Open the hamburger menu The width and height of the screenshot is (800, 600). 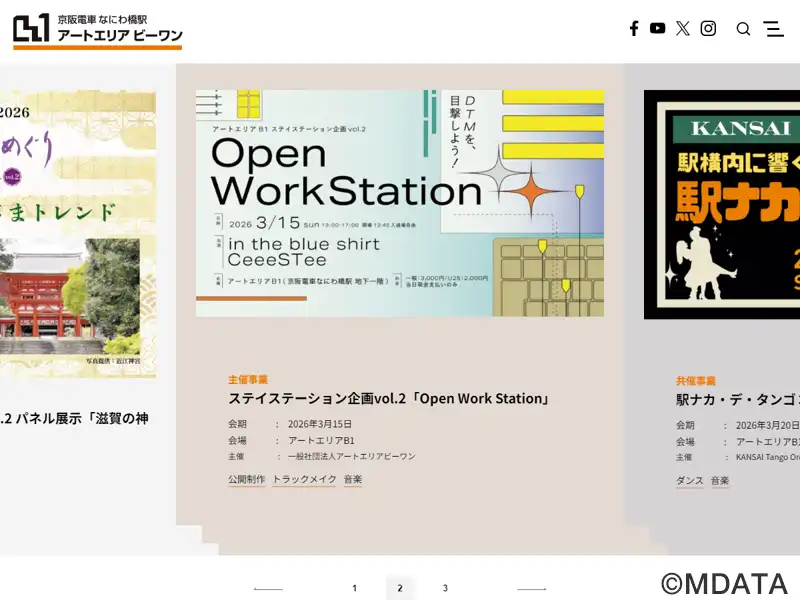click(x=774, y=29)
